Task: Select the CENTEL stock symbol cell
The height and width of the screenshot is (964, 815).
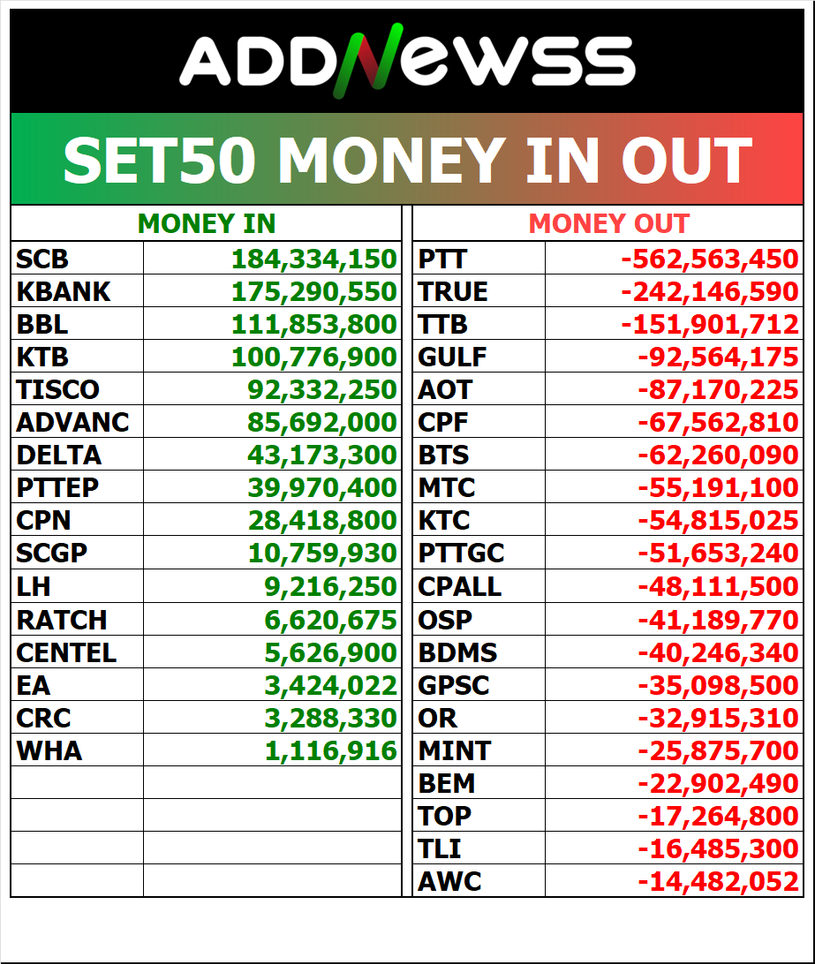Action: (x=66, y=653)
